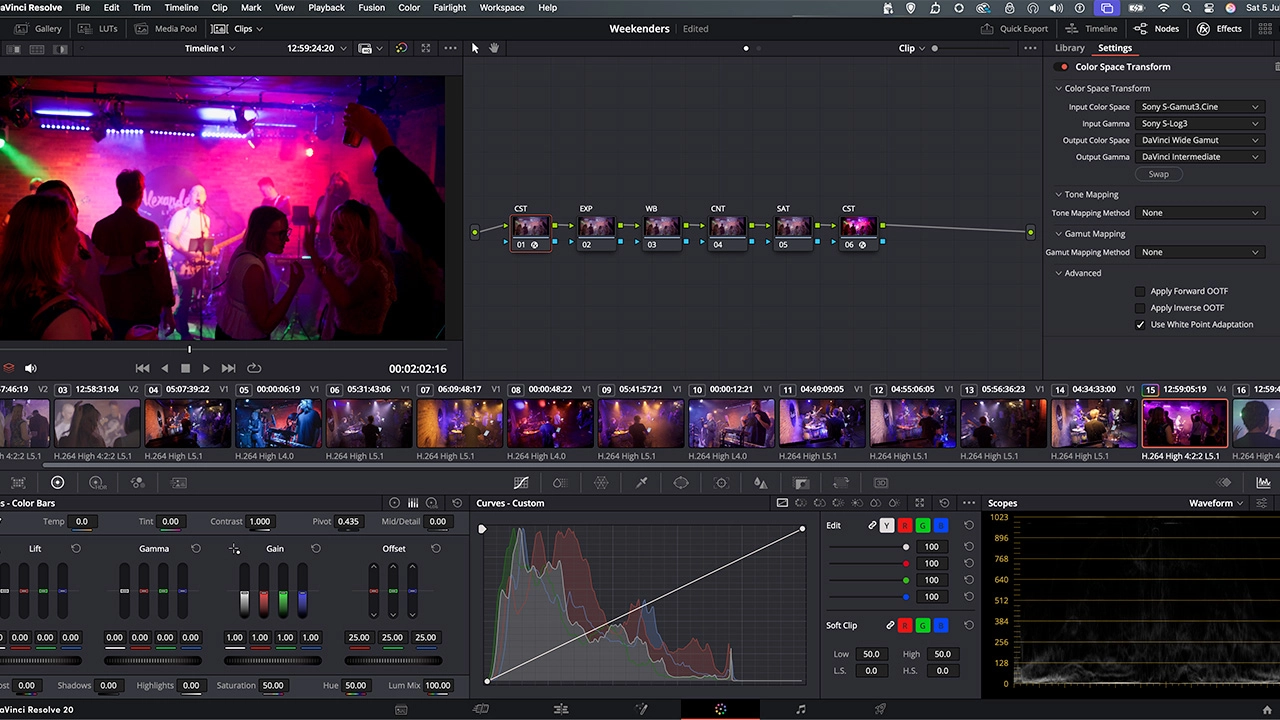Open the Playback menu
This screenshot has height=720, width=1280.
click(x=326, y=8)
